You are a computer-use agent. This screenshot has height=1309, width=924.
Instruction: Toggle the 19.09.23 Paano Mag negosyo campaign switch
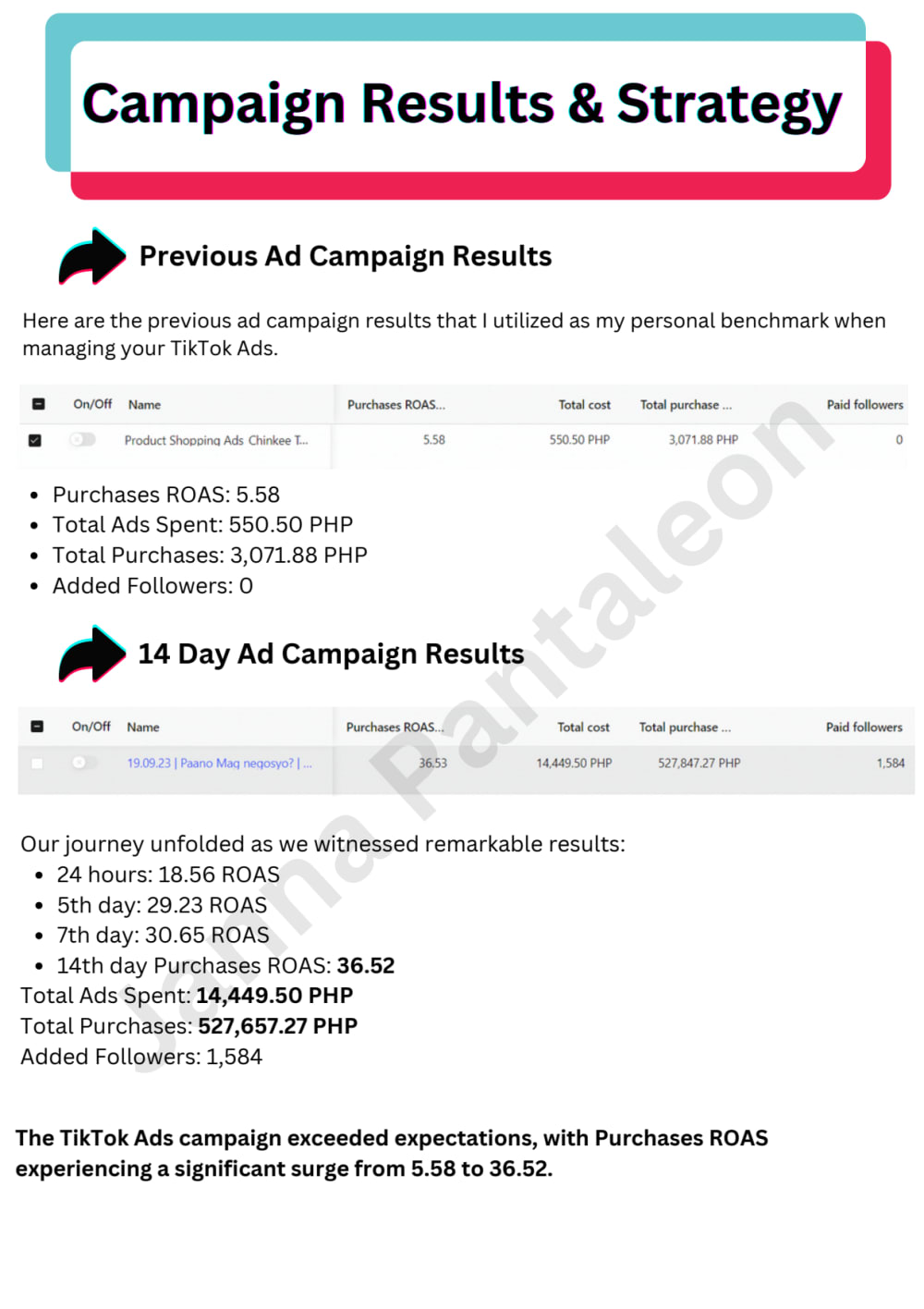coord(83,763)
